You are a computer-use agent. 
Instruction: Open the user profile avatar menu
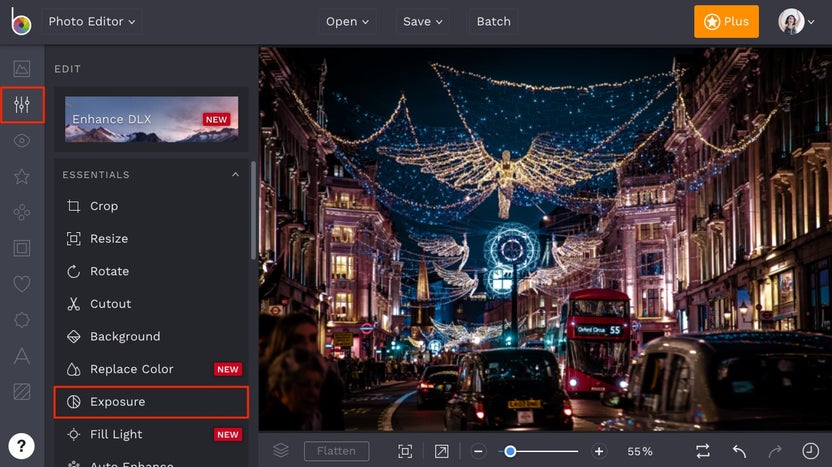point(796,22)
